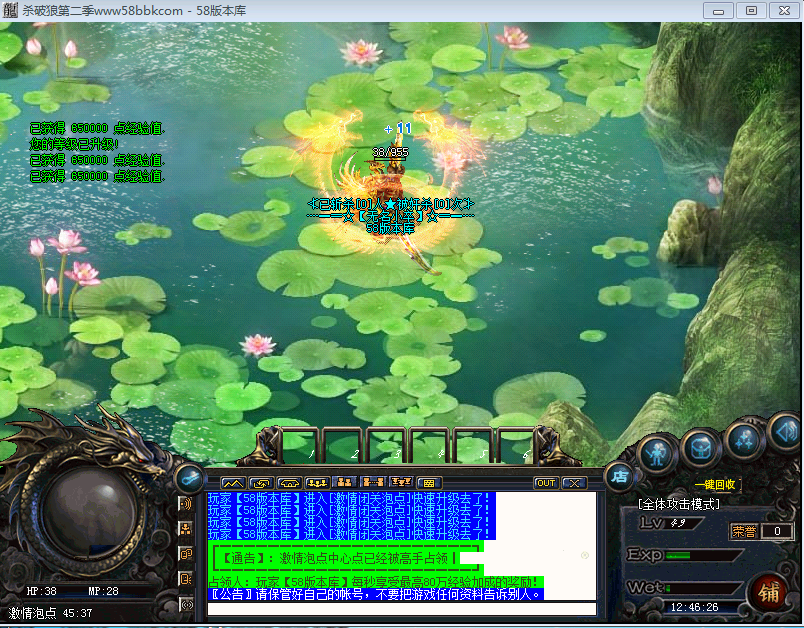Click the player character with golden wings

click(x=391, y=187)
